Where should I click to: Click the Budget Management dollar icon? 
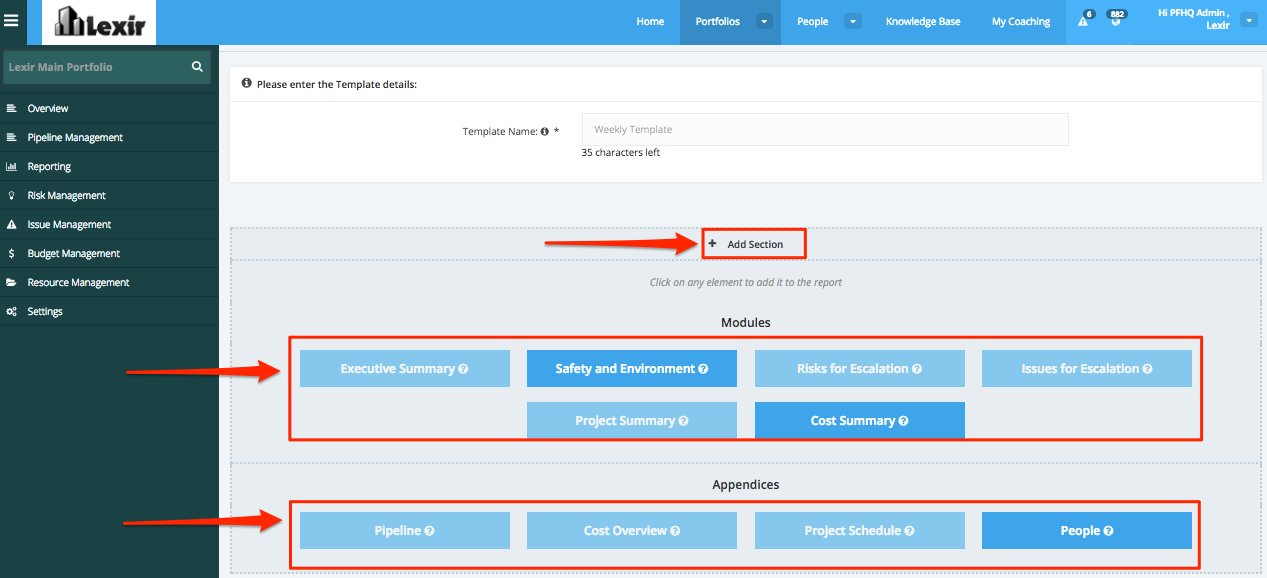click(11, 253)
